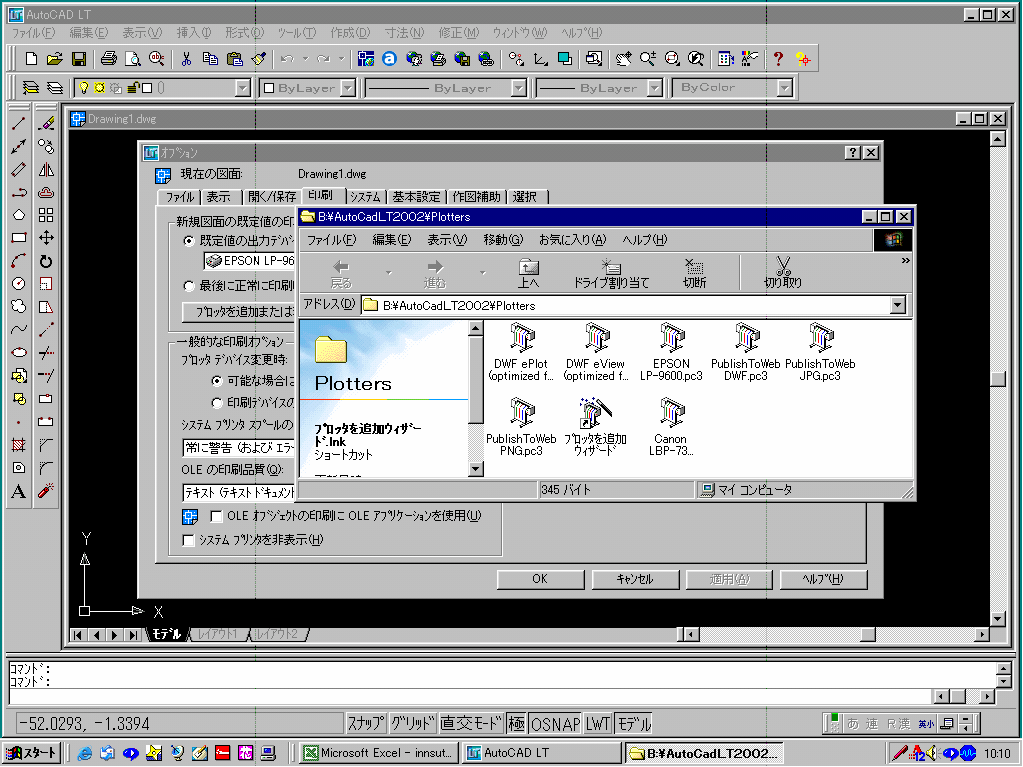Click キャンセル in the Options dialog
Viewport: 1023px width, 767px height.
pos(635,579)
